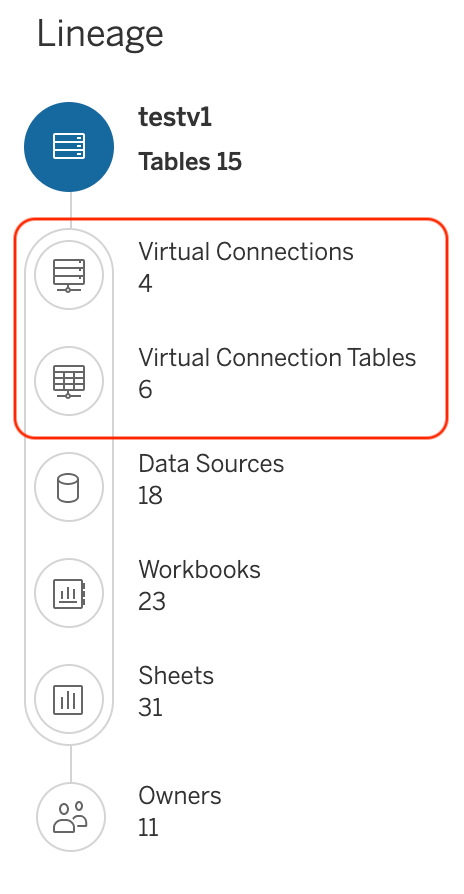
Task: Click the Lineage heading
Action: click(100, 34)
